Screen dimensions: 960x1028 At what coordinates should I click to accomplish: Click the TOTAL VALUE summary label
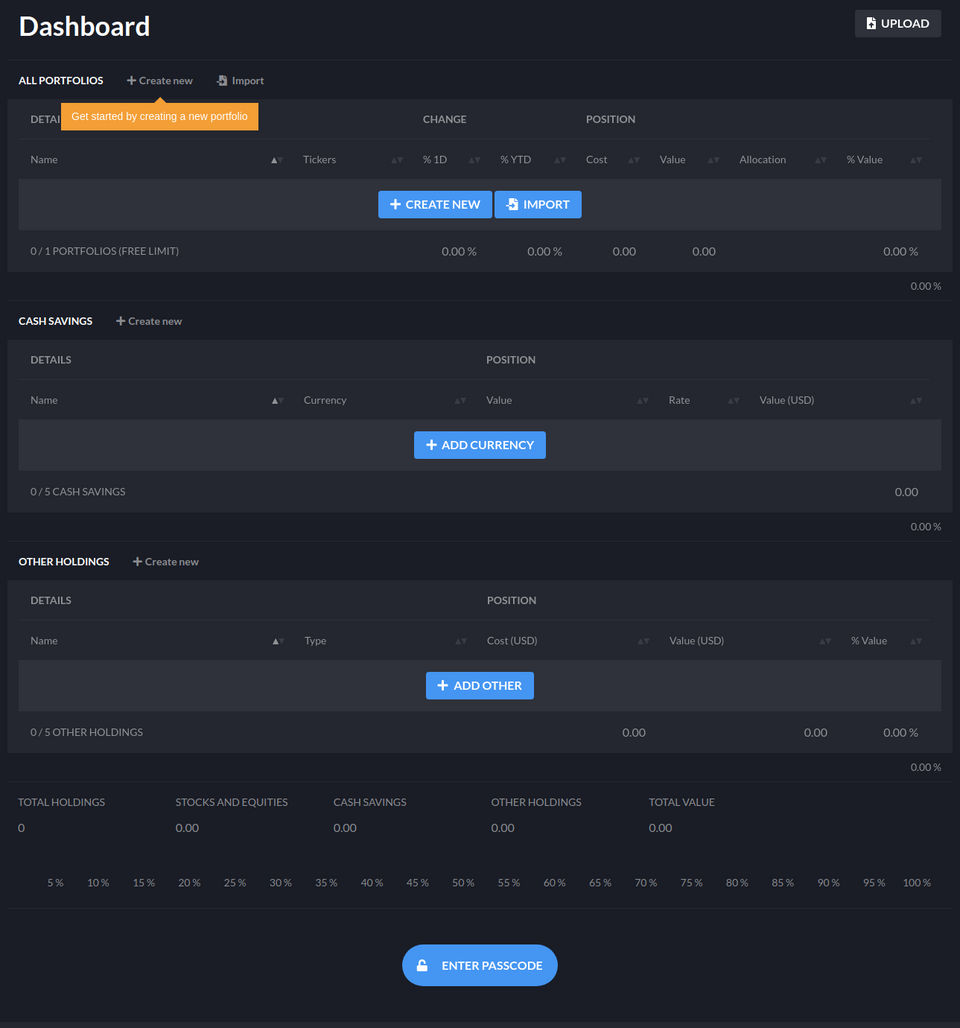tap(681, 802)
